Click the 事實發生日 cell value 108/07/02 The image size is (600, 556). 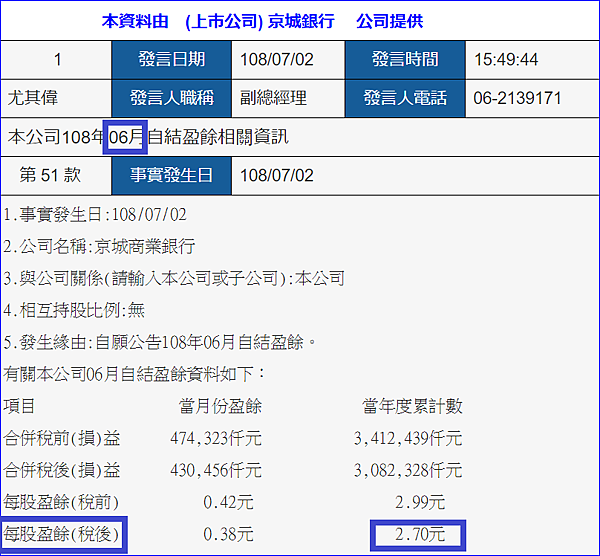pos(277,176)
